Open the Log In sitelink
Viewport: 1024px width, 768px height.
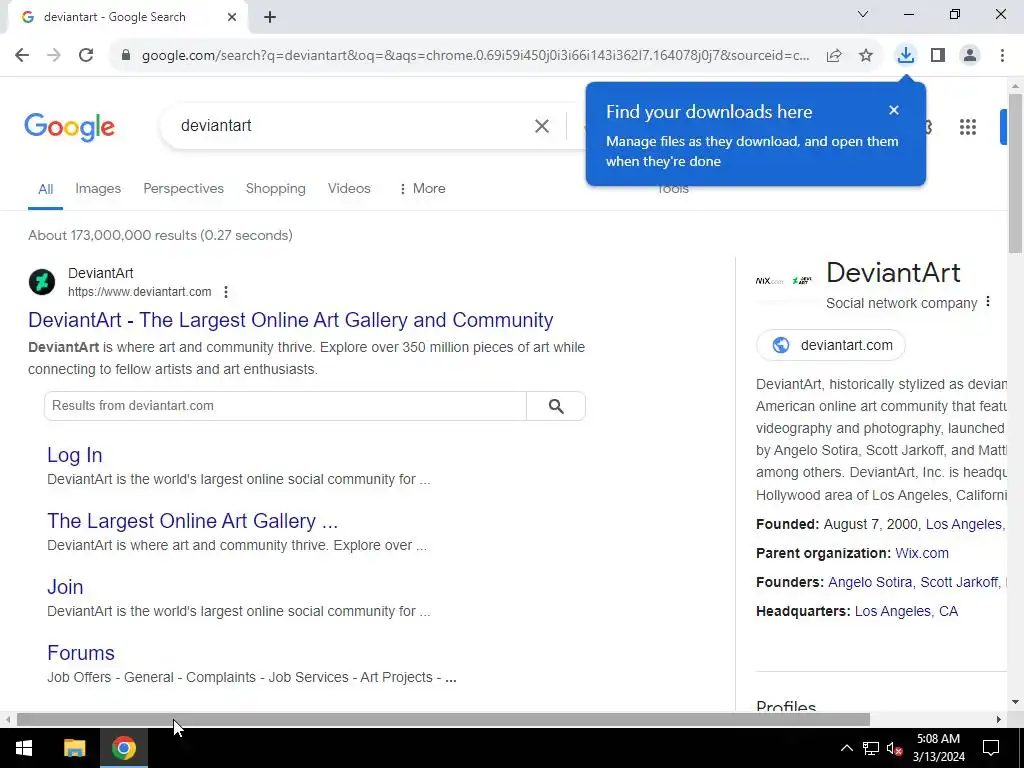[74, 455]
